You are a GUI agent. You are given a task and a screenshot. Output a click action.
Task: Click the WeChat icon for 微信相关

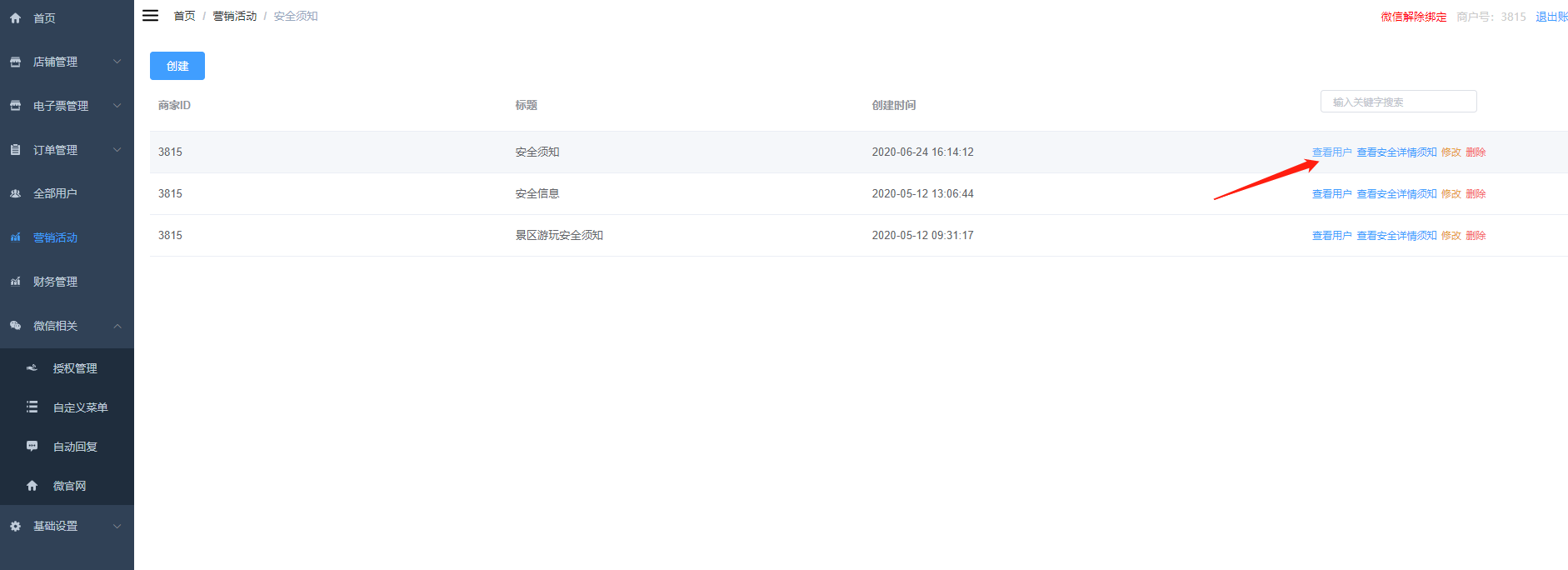tap(15, 326)
